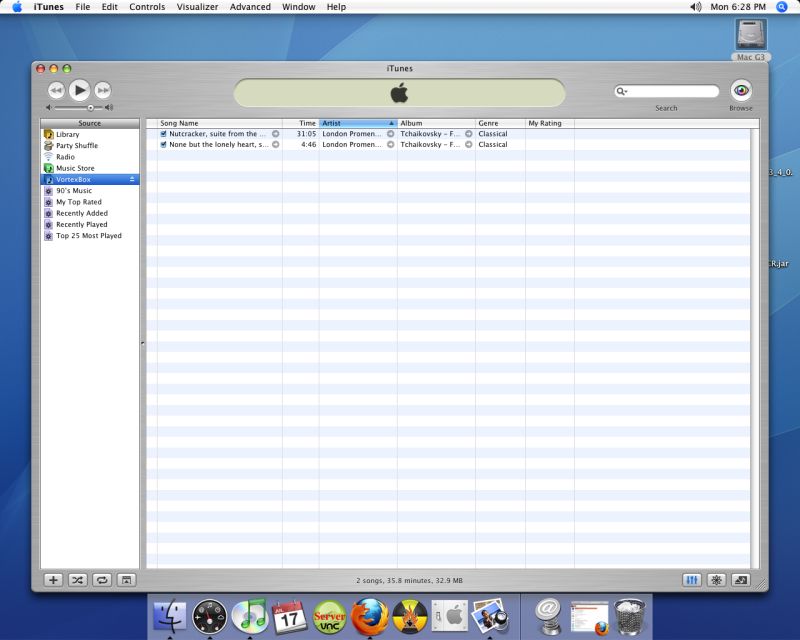800x640 pixels.
Task: Open the Advanced menu
Action: pyautogui.click(x=250, y=7)
